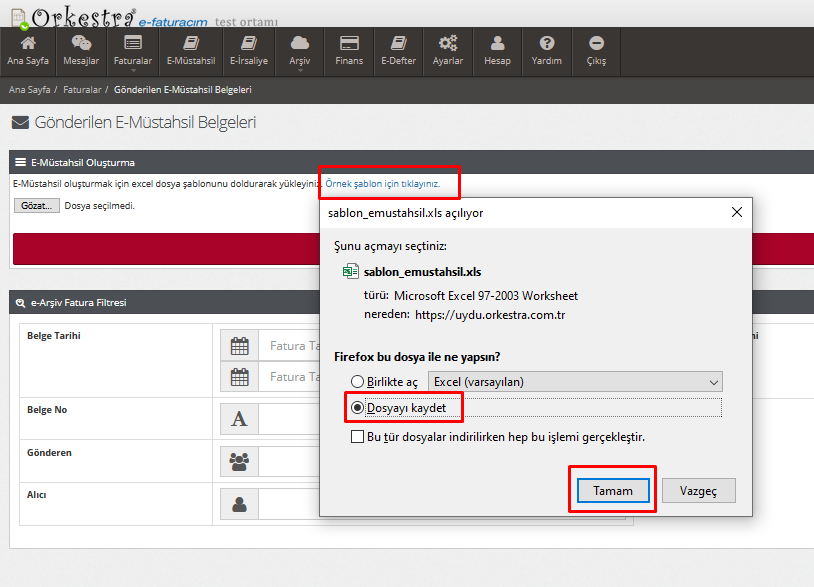This screenshot has width=814, height=587.
Task: Expand the Faturalar menu dropdown
Action: click(133, 52)
